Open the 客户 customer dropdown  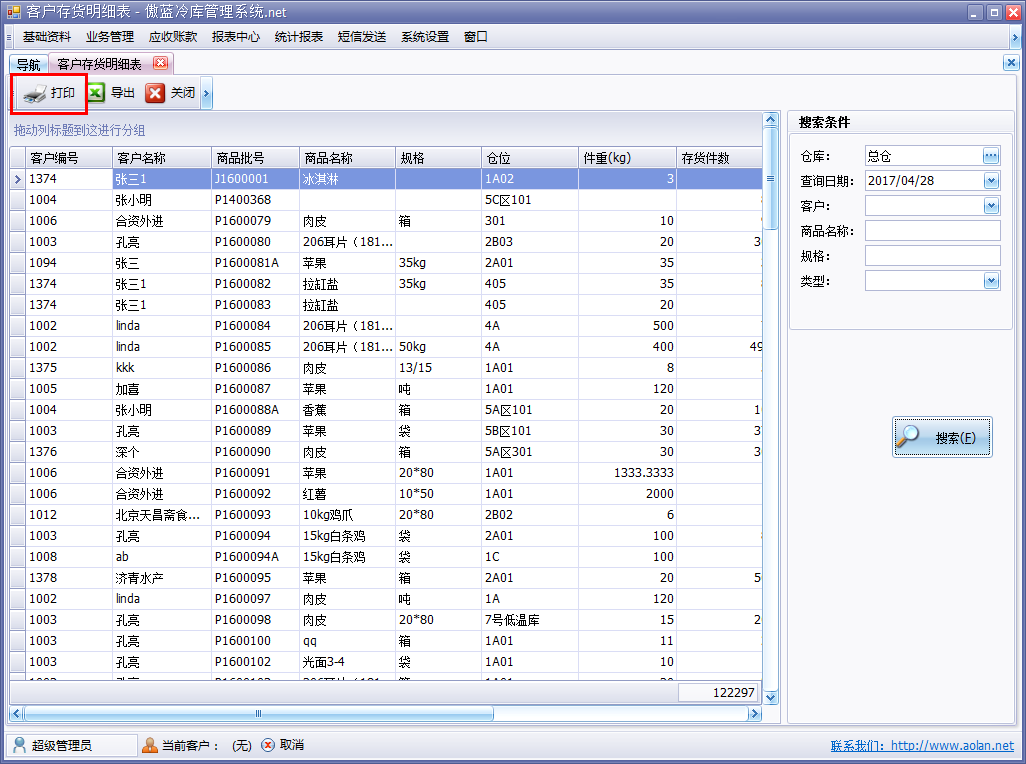tap(990, 205)
